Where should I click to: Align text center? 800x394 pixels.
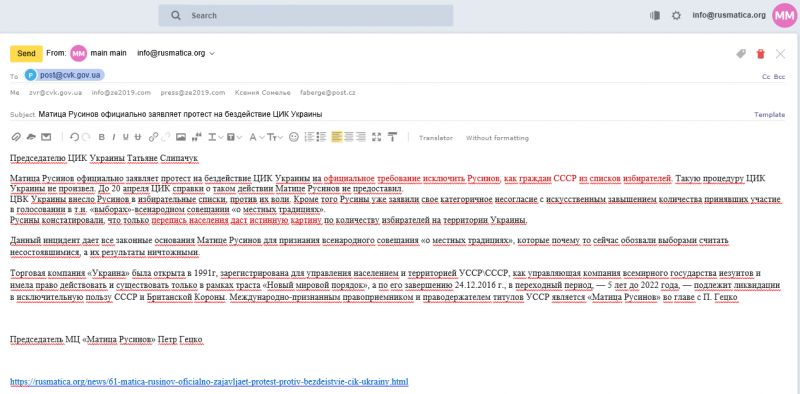point(349,137)
